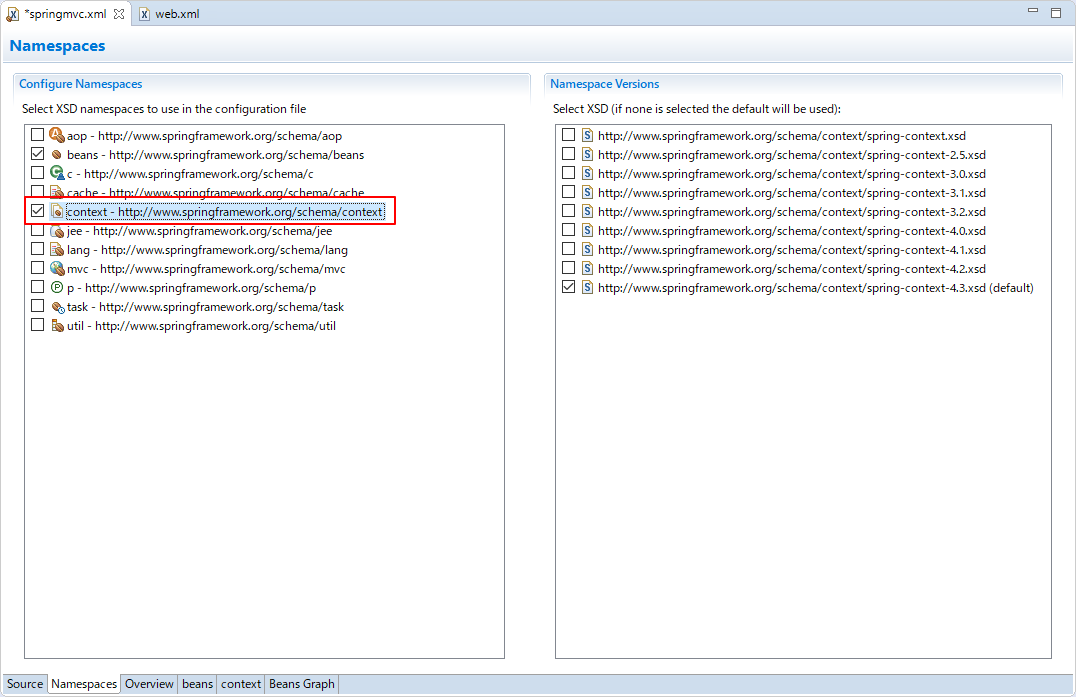Click the Namespace Versions section header
This screenshot has width=1076, height=697.
point(605,84)
